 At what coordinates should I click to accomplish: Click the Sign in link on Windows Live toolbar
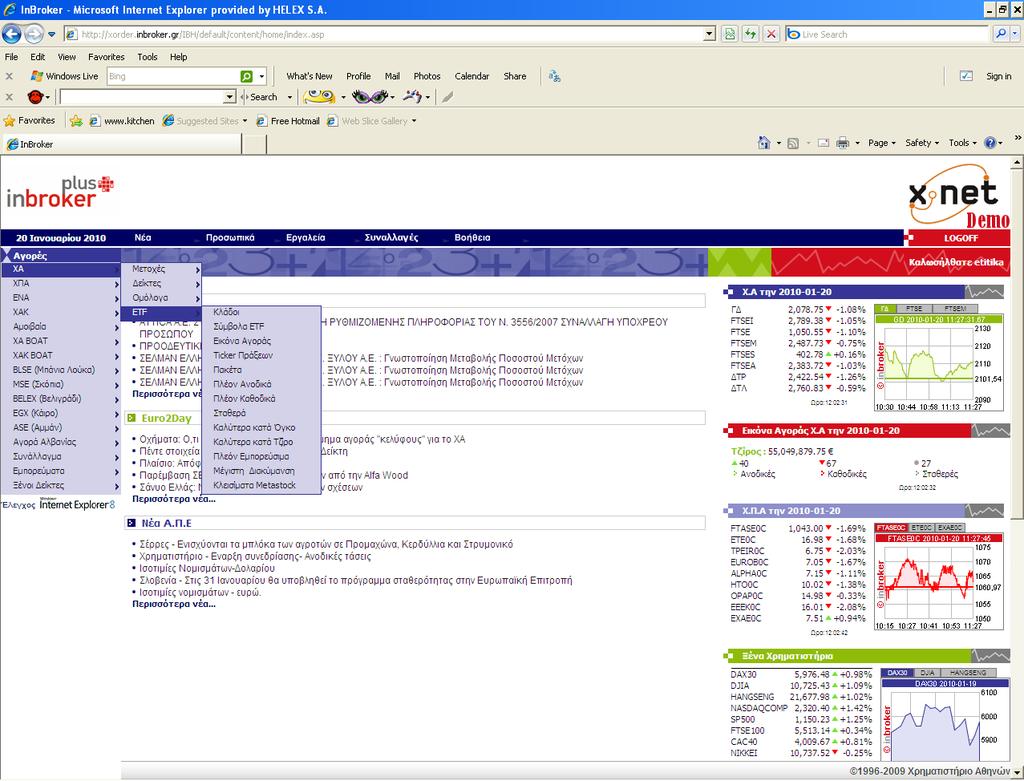(999, 76)
